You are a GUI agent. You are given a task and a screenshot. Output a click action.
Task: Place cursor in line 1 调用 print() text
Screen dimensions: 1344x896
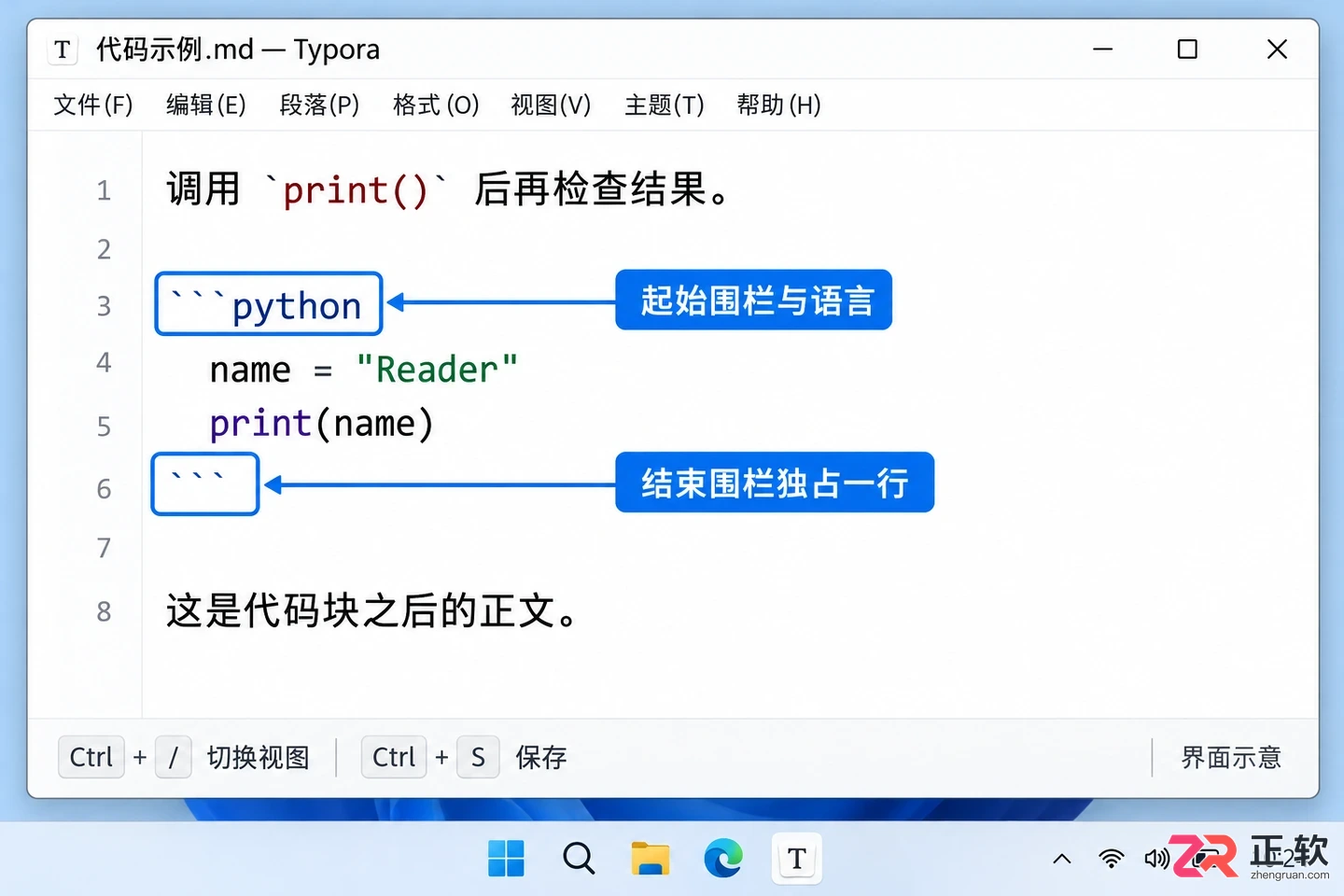tap(447, 189)
